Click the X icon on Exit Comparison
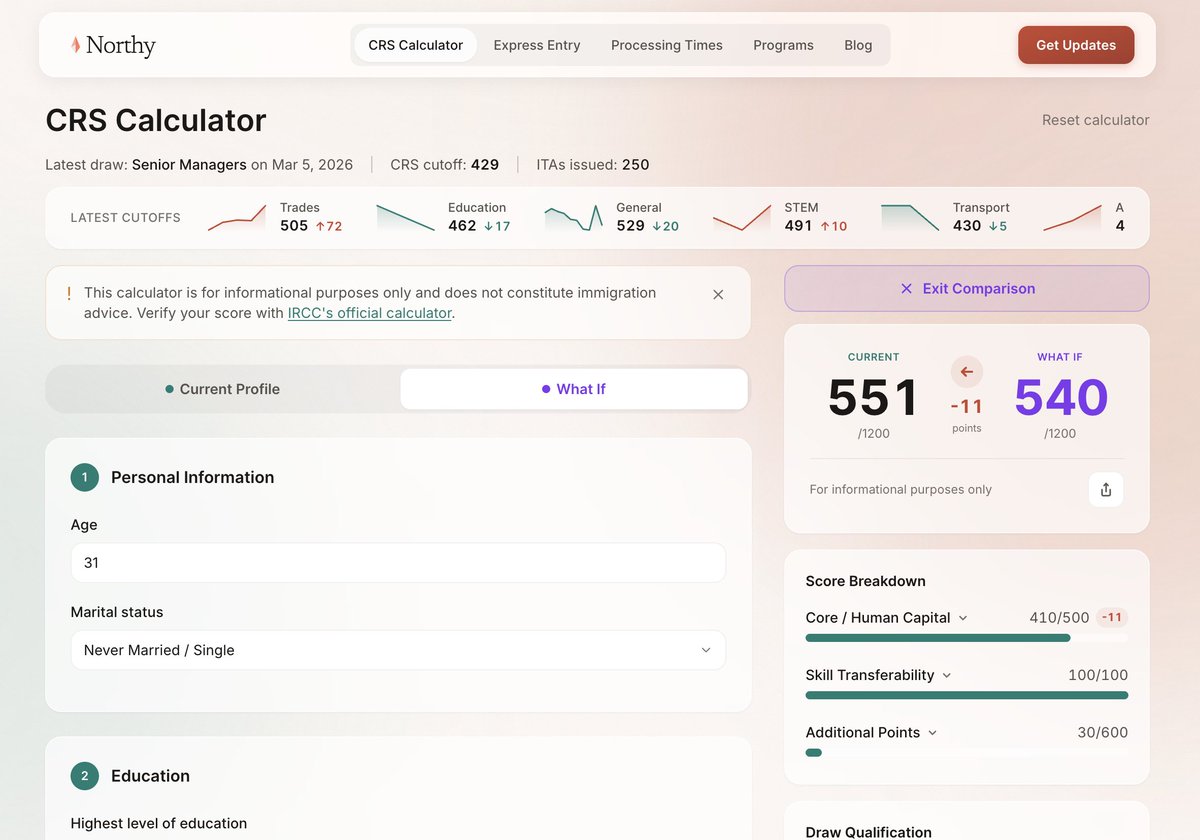1200x840 pixels. [x=906, y=288]
